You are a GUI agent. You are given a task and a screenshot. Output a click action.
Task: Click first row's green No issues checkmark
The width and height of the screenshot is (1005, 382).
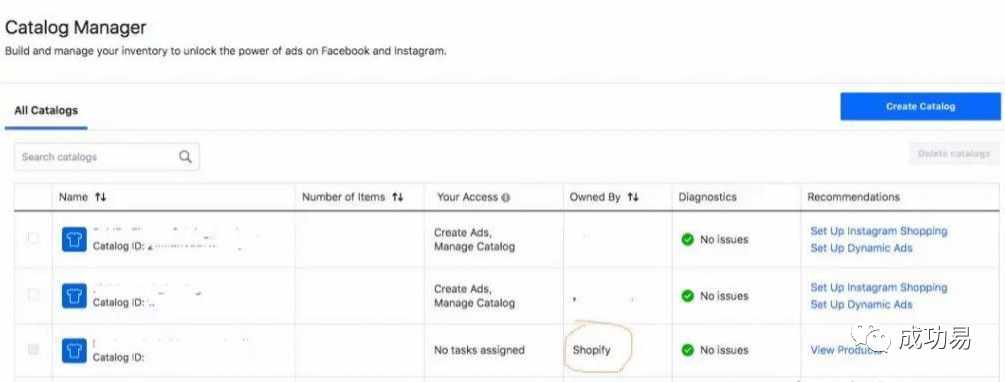[688, 239]
